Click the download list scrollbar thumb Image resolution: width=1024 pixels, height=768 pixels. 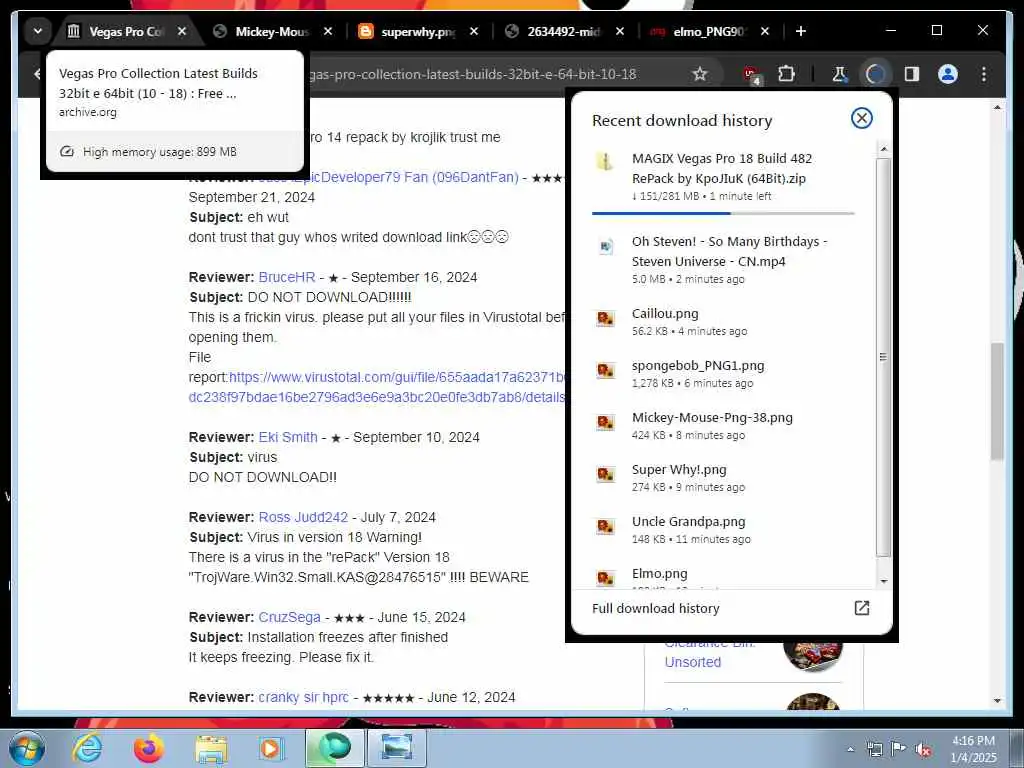883,357
